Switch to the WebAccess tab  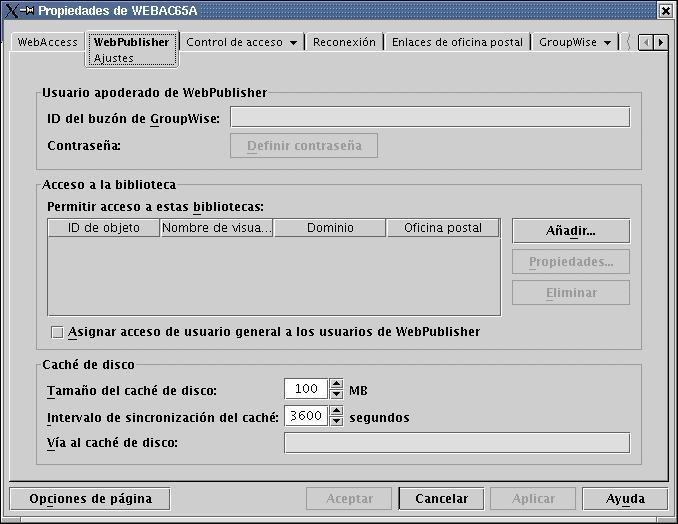tap(47, 42)
